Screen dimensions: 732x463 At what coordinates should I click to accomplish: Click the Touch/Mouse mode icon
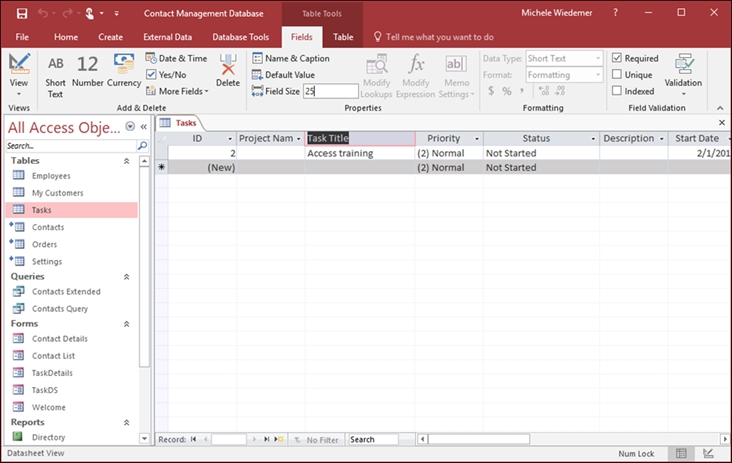89,14
